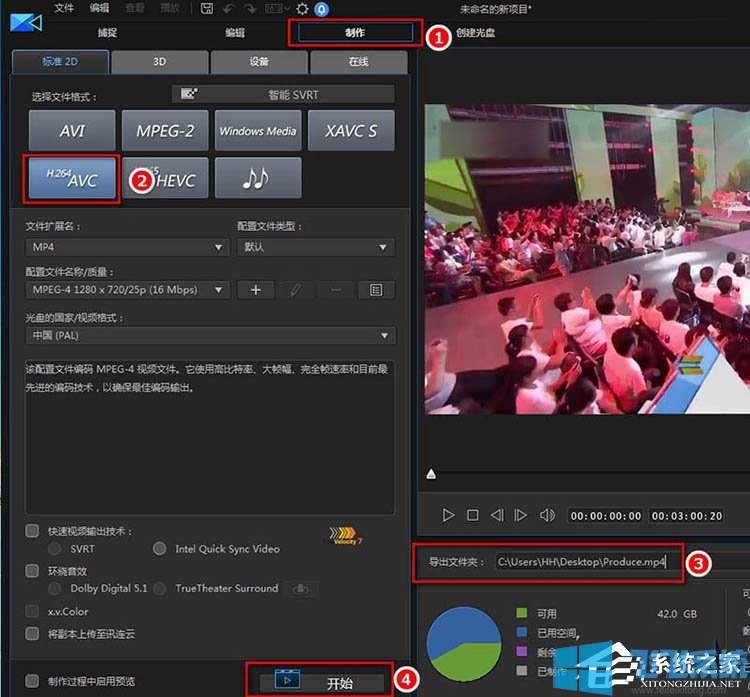Image resolution: width=750 pixels, height=697 pixels.
Task: Click the export folder path field
Action: click(581, 562)
